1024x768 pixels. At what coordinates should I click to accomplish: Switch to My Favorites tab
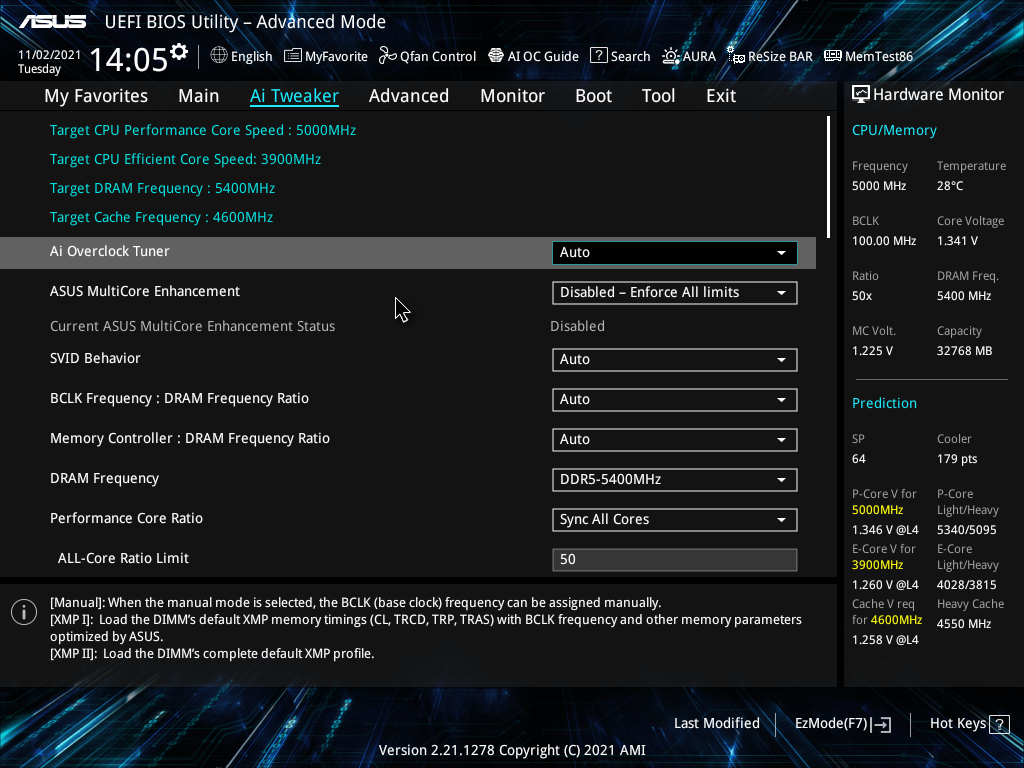point(96,96)
